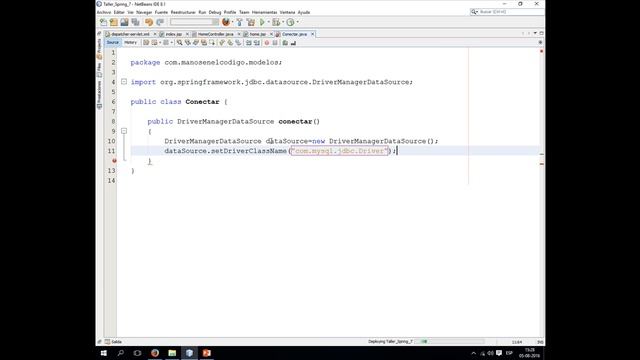Click the red error marker on line 12

114,161
